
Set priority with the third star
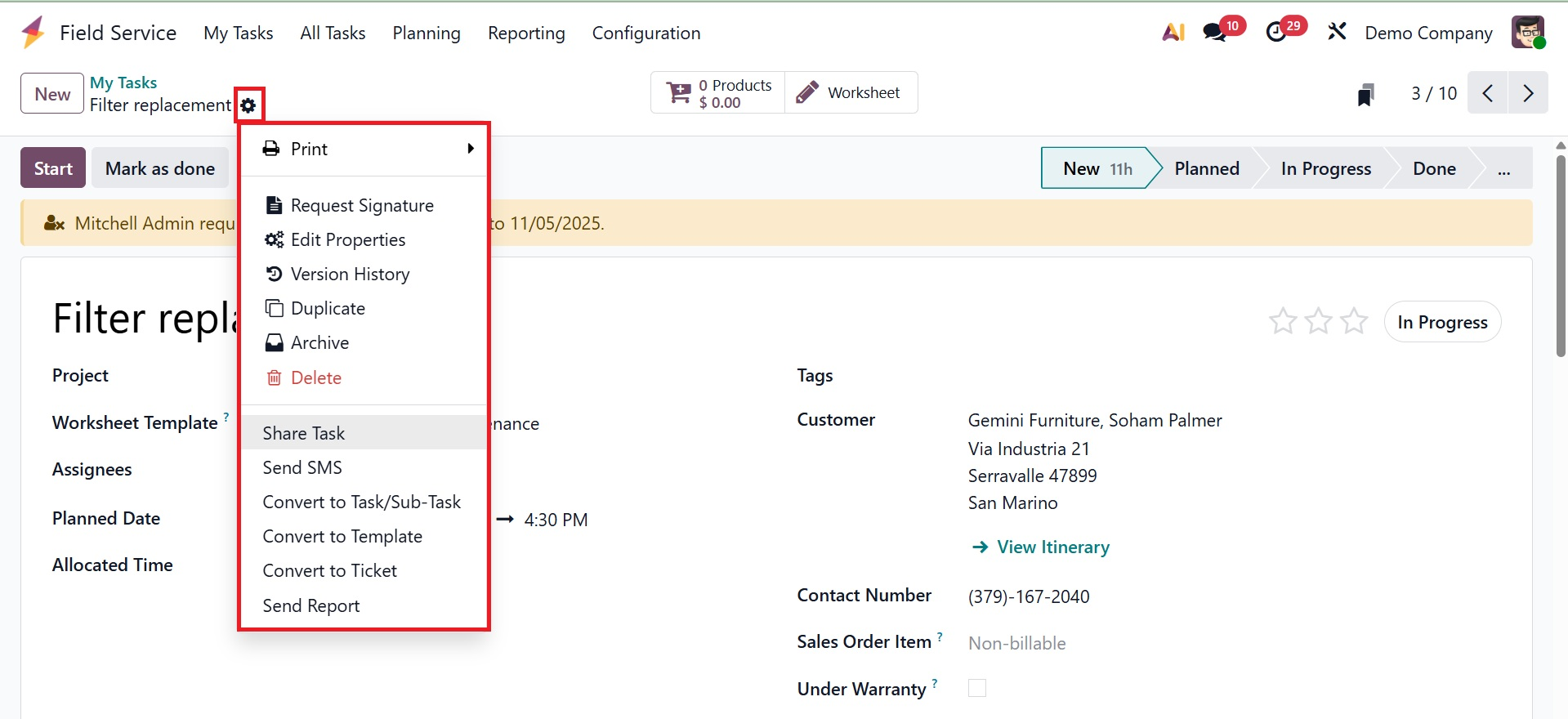(x=1354, y=321)
